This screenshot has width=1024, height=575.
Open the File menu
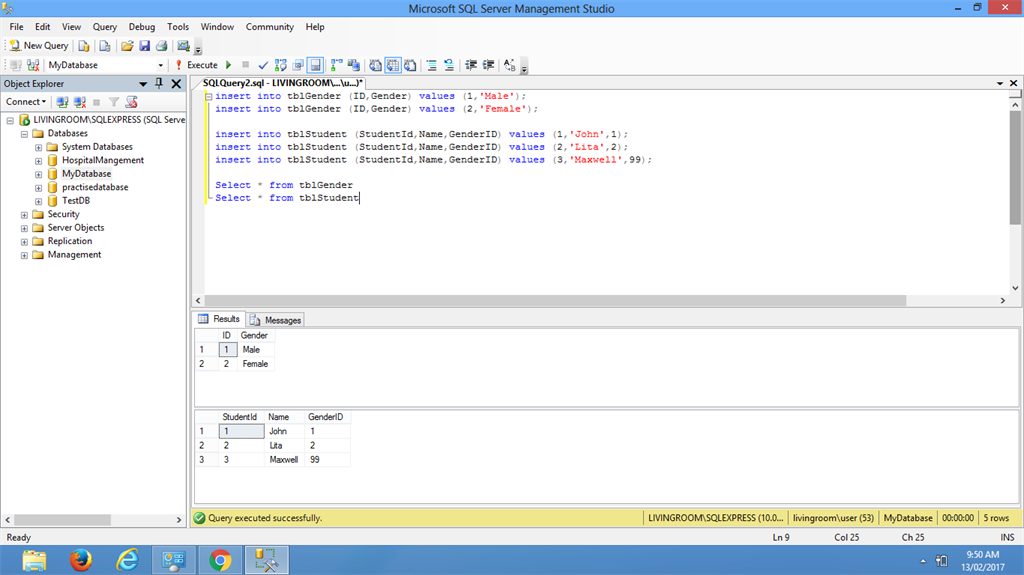point(16,27)
